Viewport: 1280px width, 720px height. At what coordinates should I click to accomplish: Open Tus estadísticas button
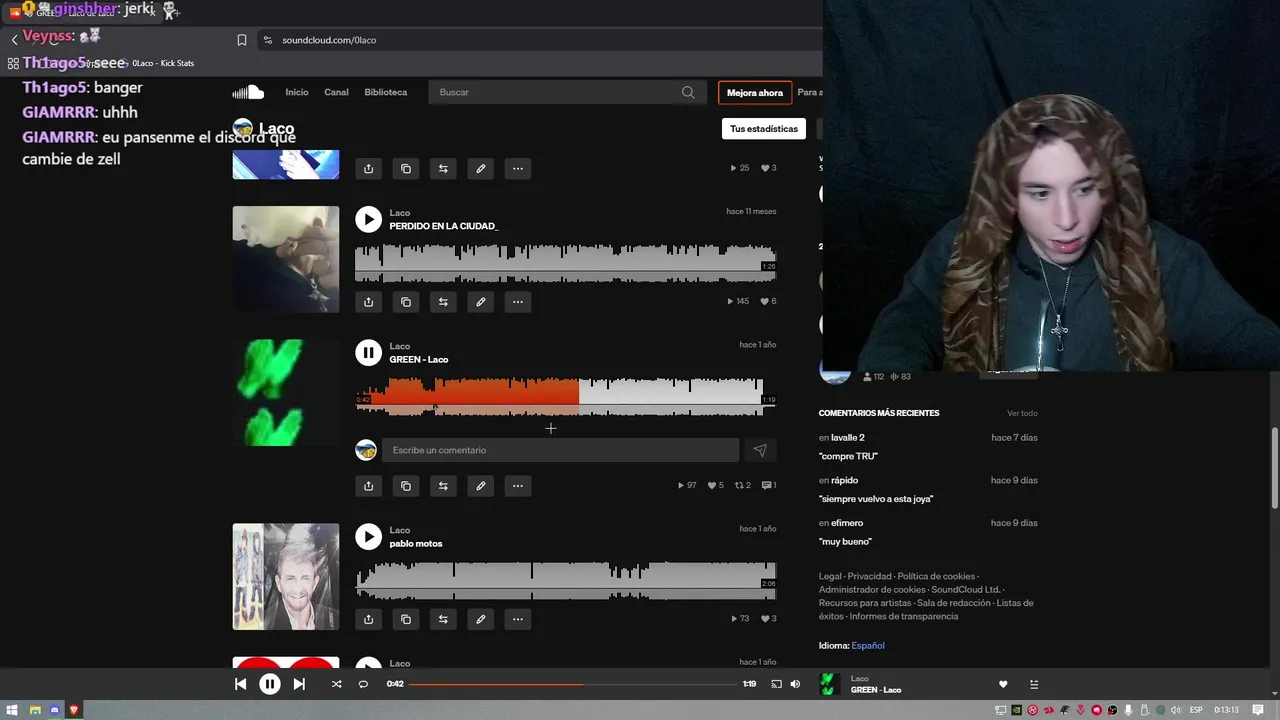(x=764, y=129)
